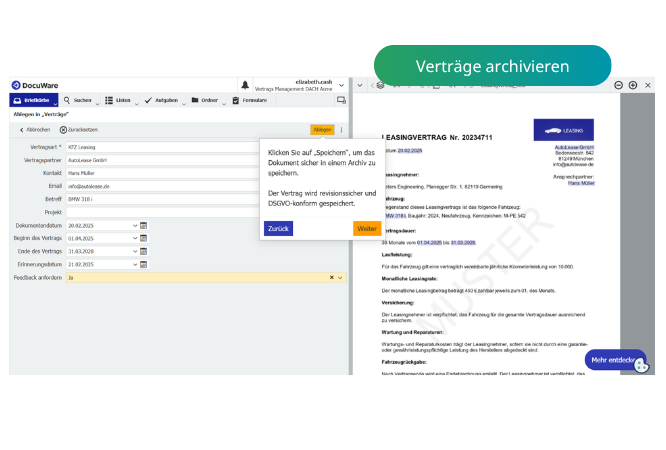Open the Briefkörbe tab
This screenshot has height=450, width=666.
32,100
